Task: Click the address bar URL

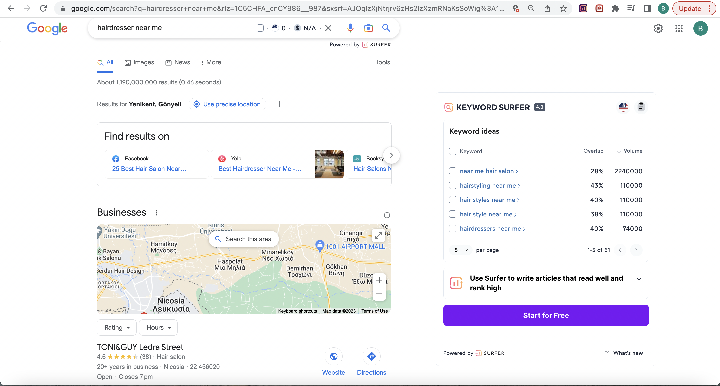Action: coord(287,8)
